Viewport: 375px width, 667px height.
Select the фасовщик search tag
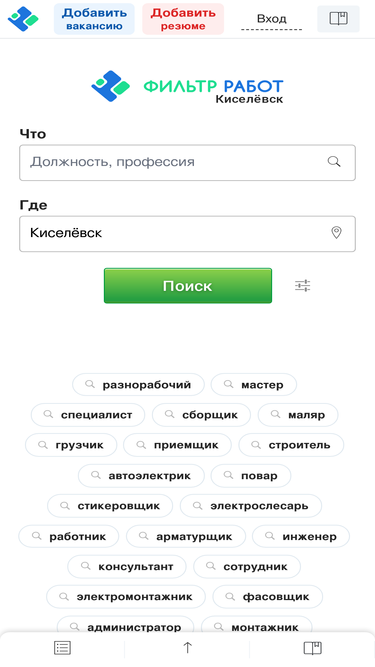pos(267,597)
